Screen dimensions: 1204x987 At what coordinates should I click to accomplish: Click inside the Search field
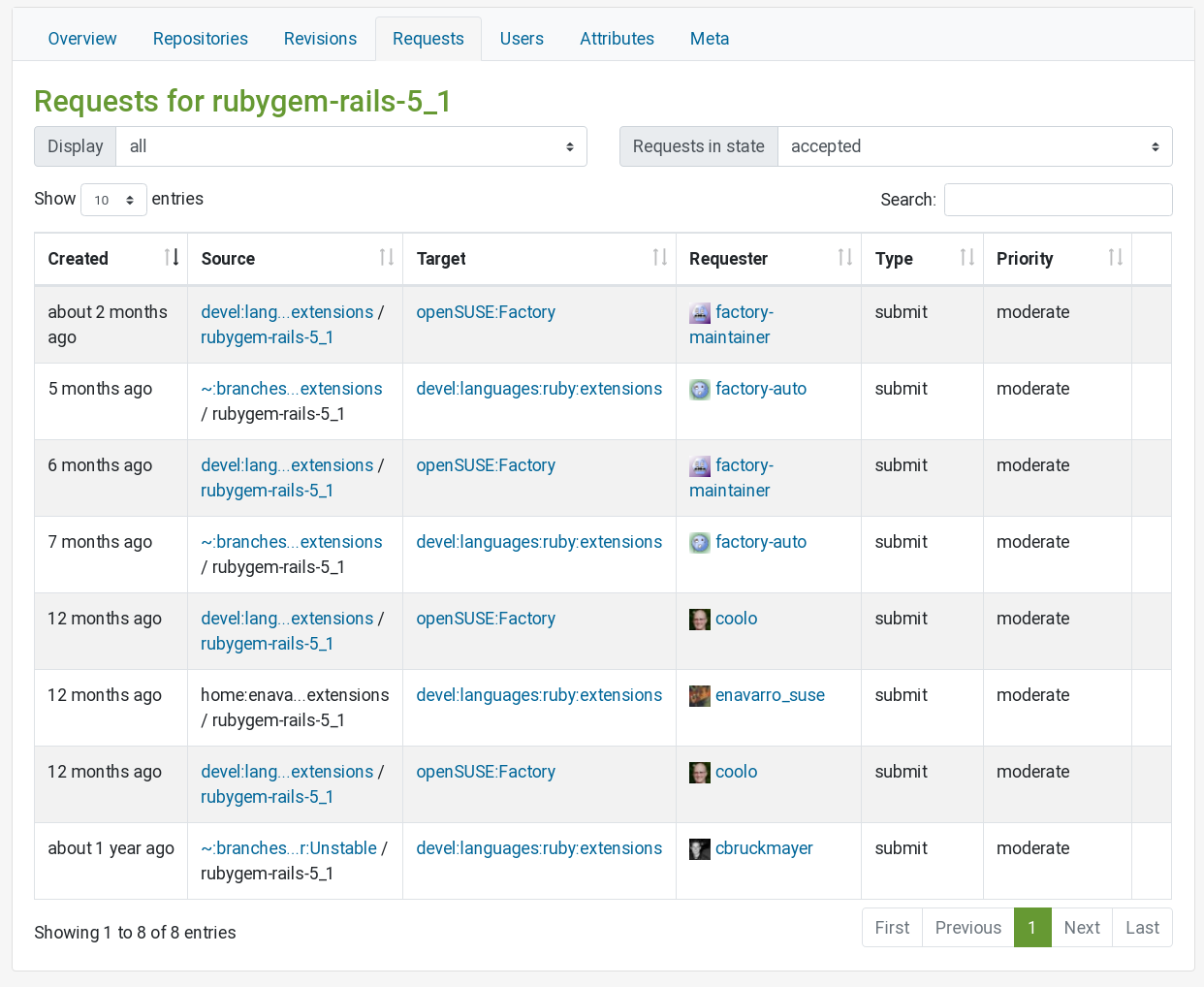(1058, 199)
